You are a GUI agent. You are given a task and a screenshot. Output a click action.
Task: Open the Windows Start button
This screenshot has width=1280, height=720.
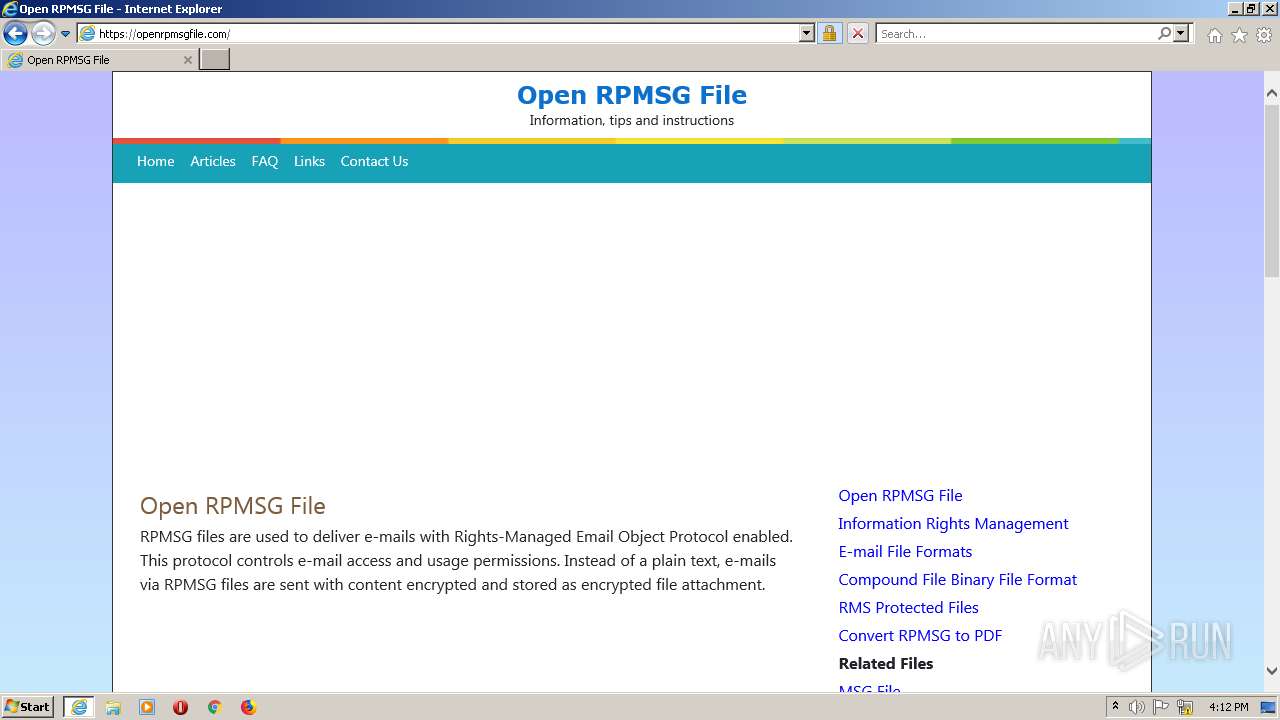point(28,707)
